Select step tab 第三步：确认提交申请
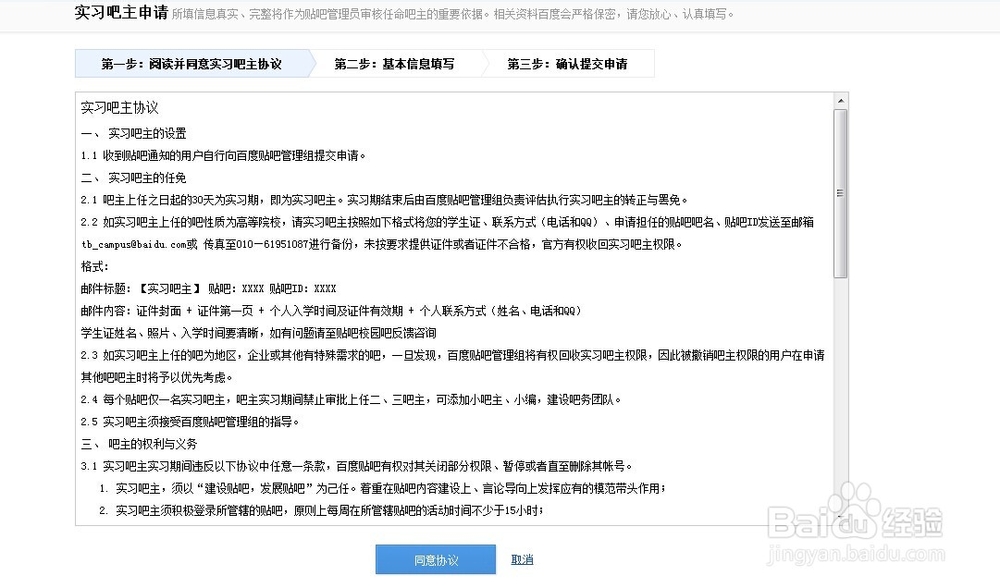The height and width of the screenshot is (588, 1000). coord(567,64)
